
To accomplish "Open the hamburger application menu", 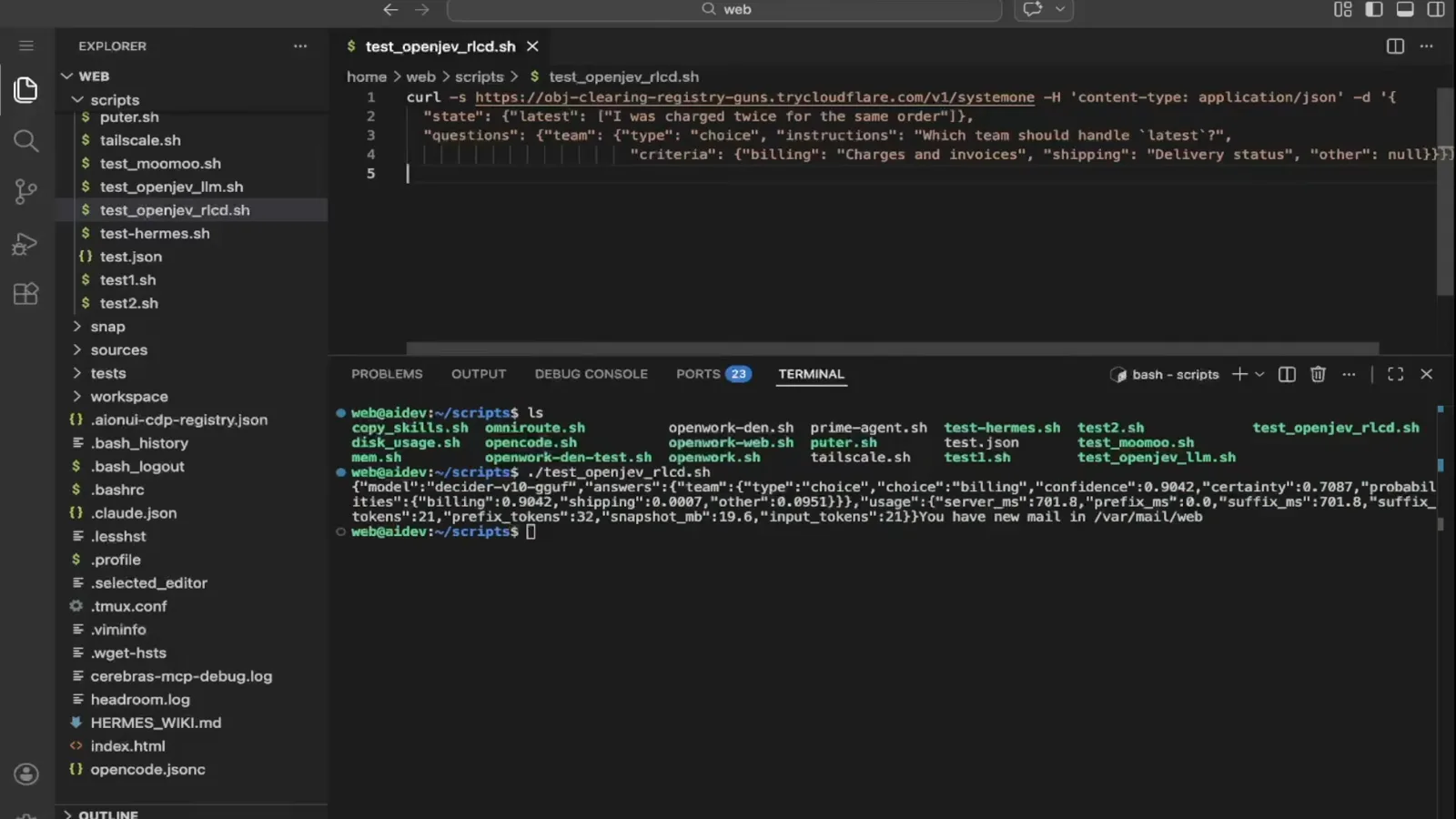I will [26, 45].
